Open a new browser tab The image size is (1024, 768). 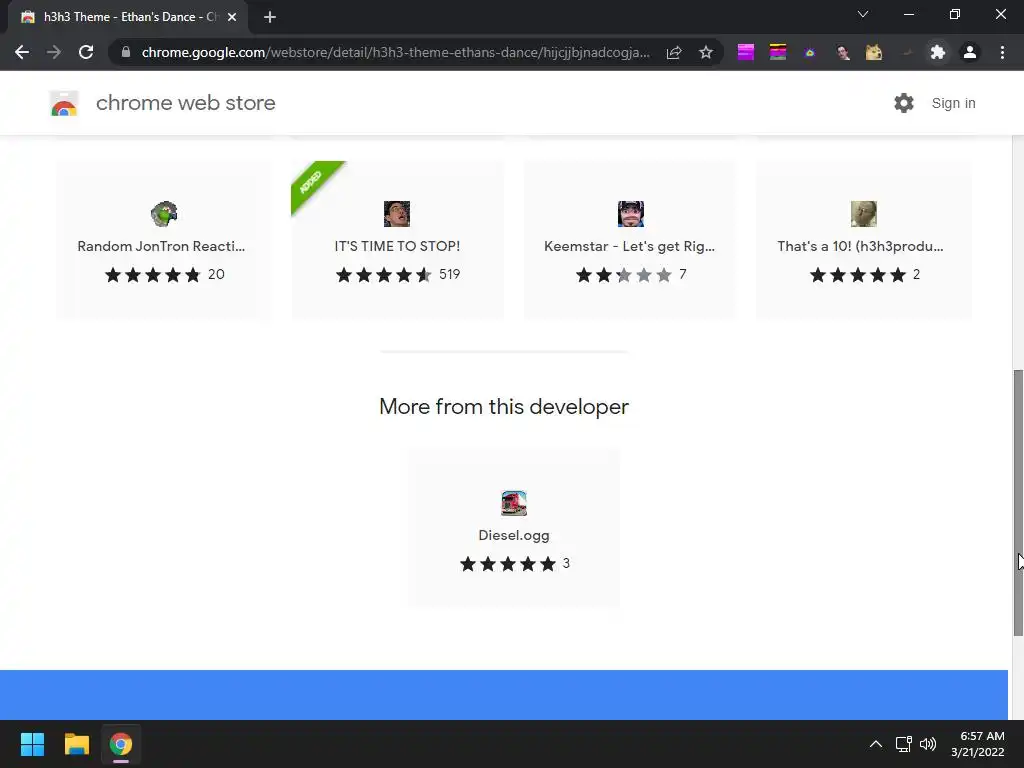[x=270, y=17]
